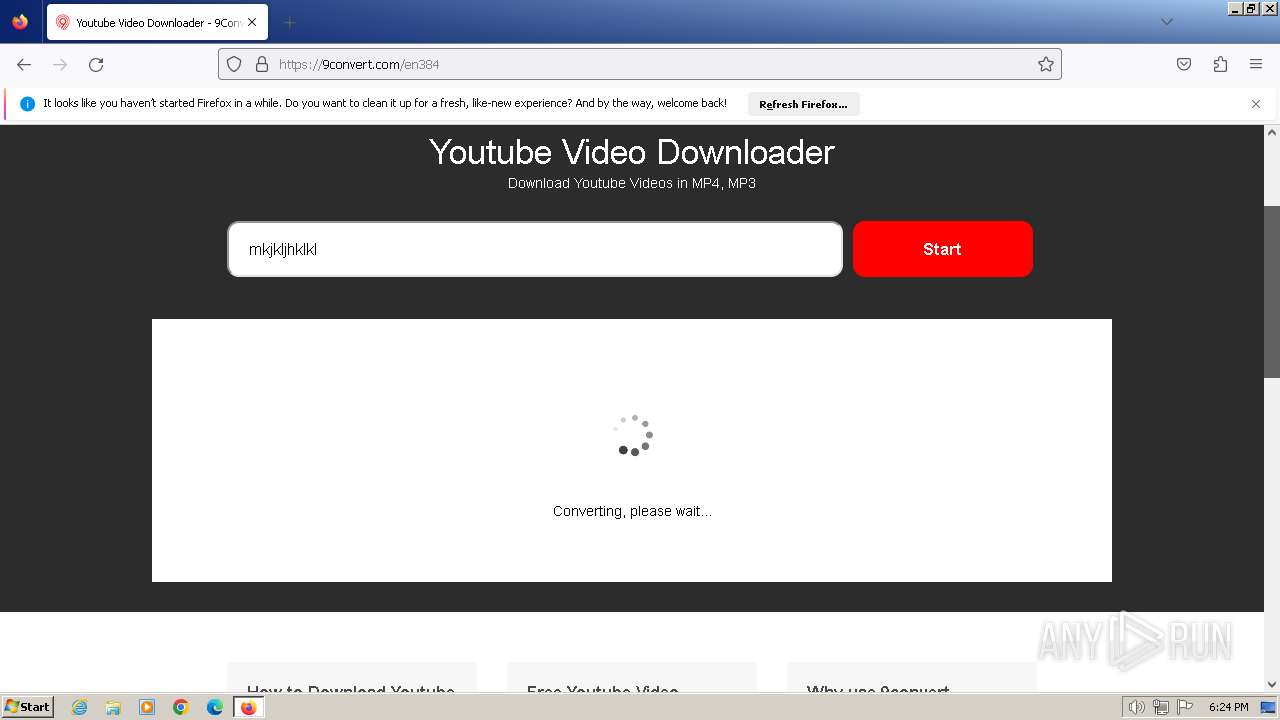1280x720 pixels.
Task: Click the loading spinner animation
Action: tap(632, 435)
